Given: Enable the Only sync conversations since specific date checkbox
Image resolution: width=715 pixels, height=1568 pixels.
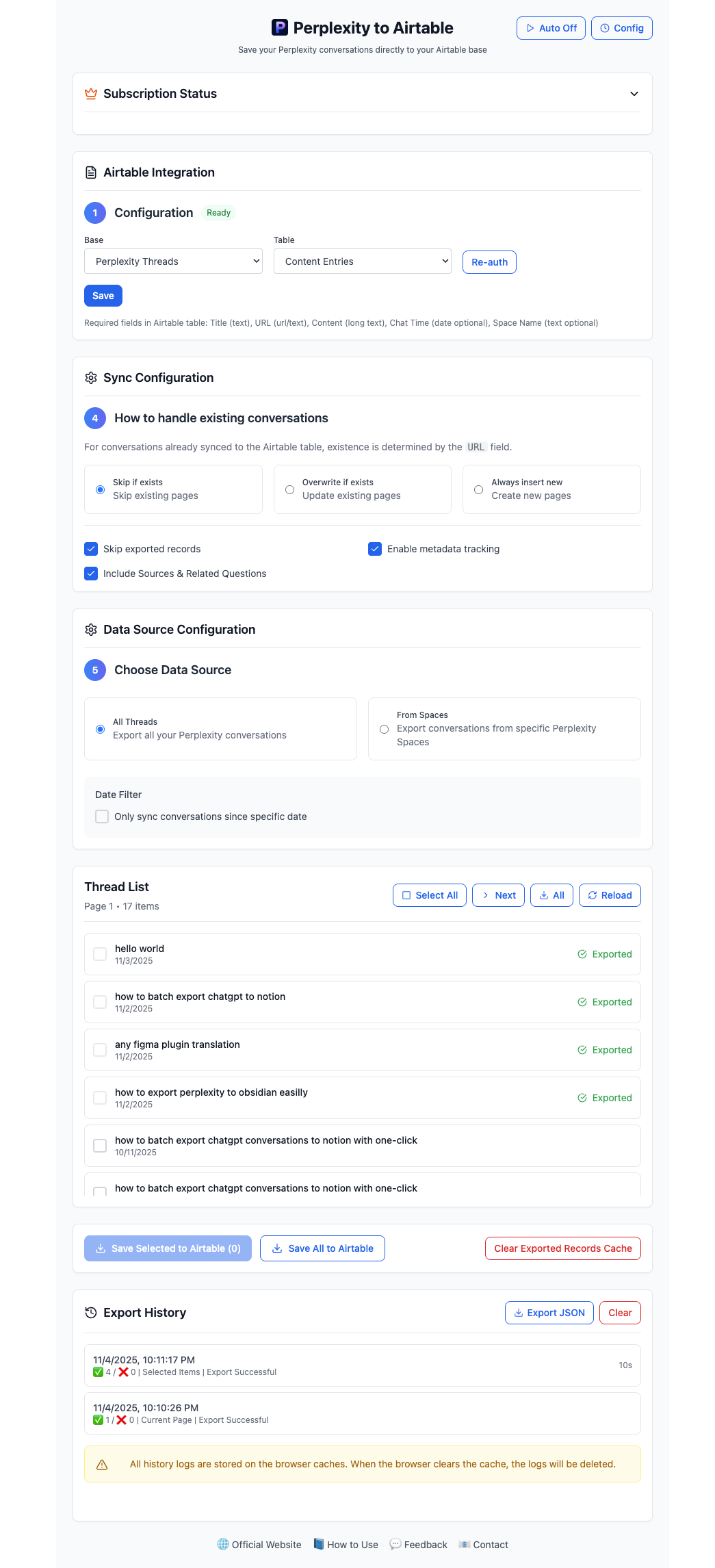Looking at the screenshot, I should (101, 817).
